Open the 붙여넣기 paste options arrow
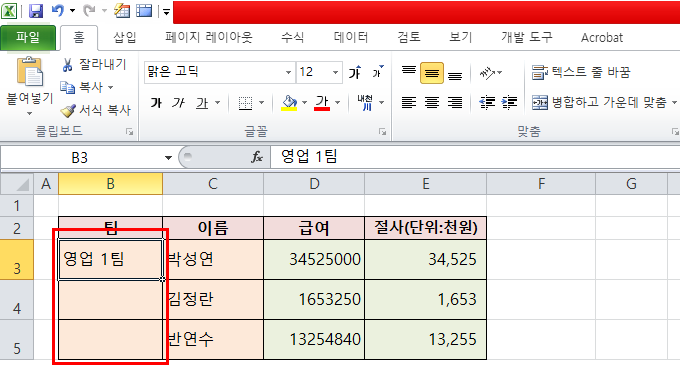 pos(29,114)
